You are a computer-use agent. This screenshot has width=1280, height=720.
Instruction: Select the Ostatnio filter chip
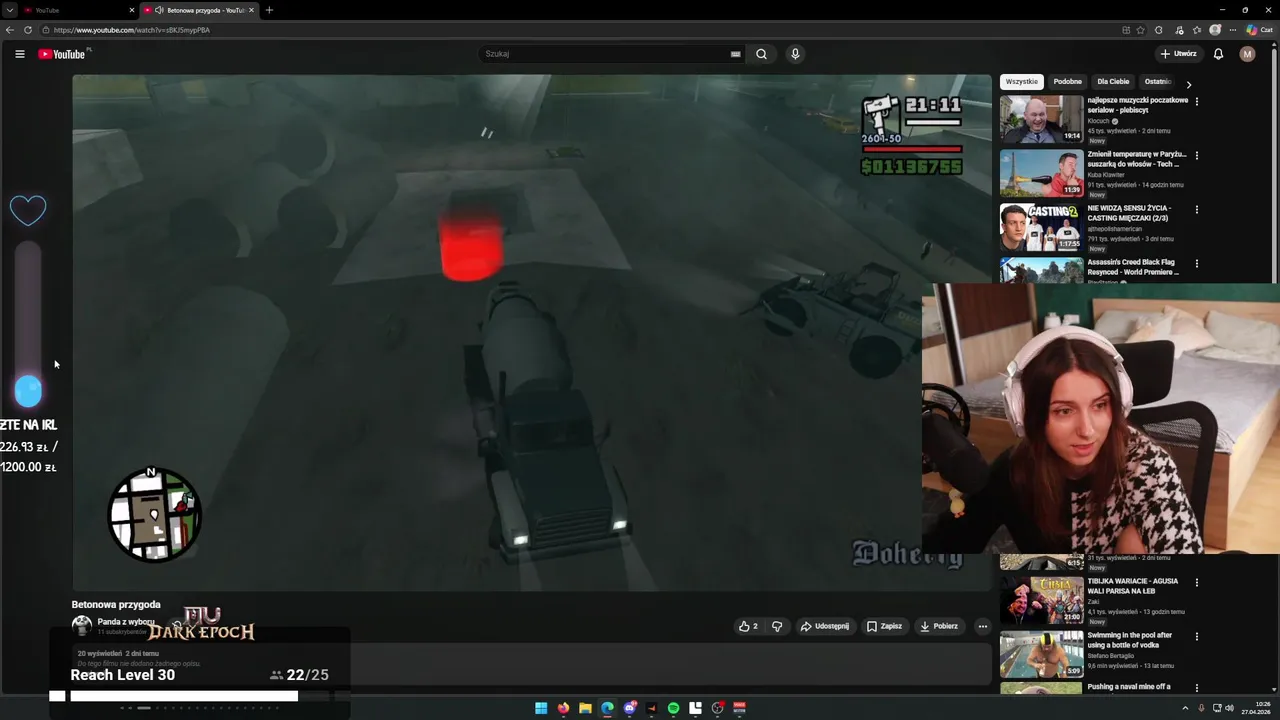coord(1157,82)
